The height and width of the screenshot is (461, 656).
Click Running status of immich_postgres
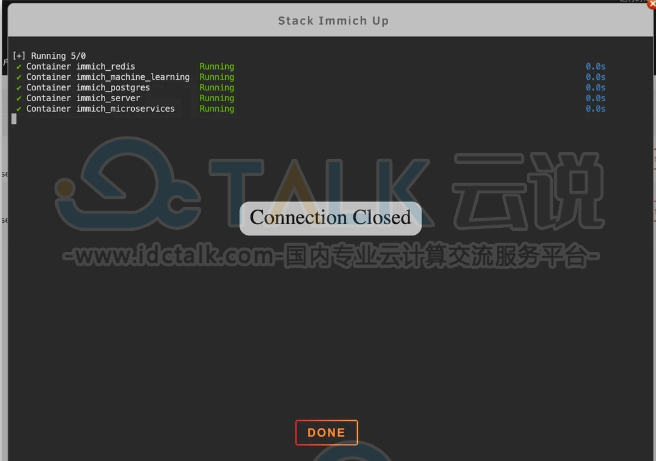[217, 88]
